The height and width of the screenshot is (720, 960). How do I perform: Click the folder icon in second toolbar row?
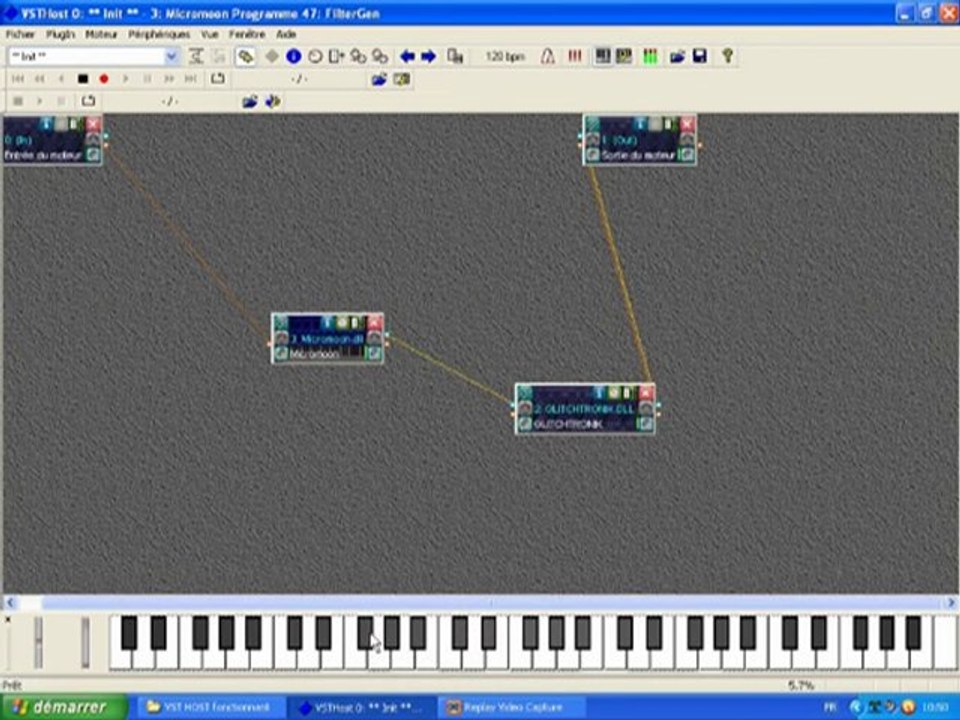[379, 79]
